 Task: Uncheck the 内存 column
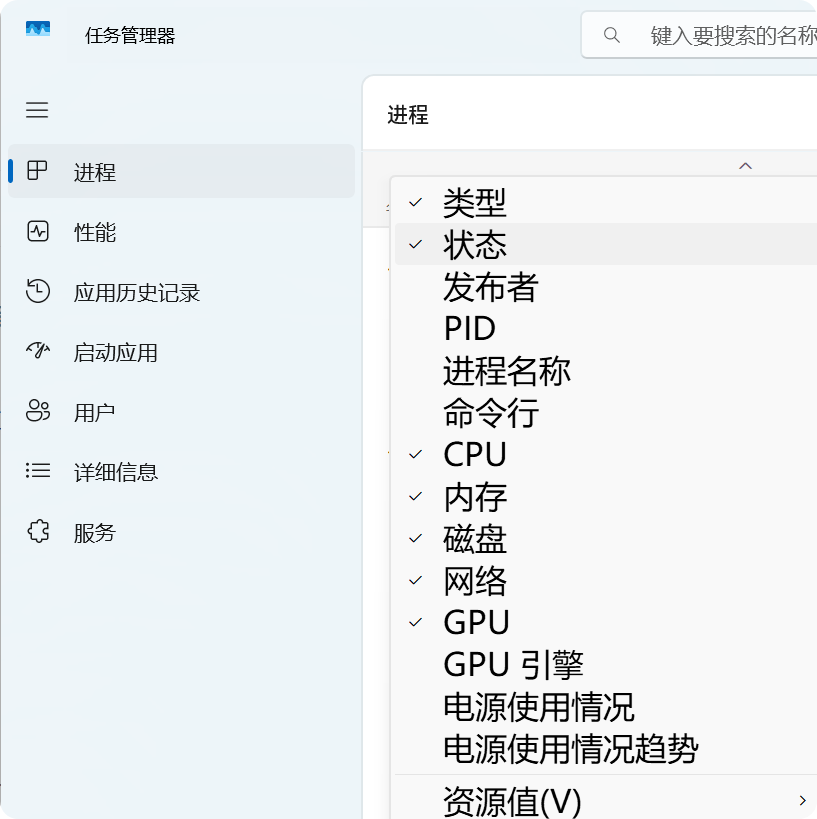click(x=606, y=496)
